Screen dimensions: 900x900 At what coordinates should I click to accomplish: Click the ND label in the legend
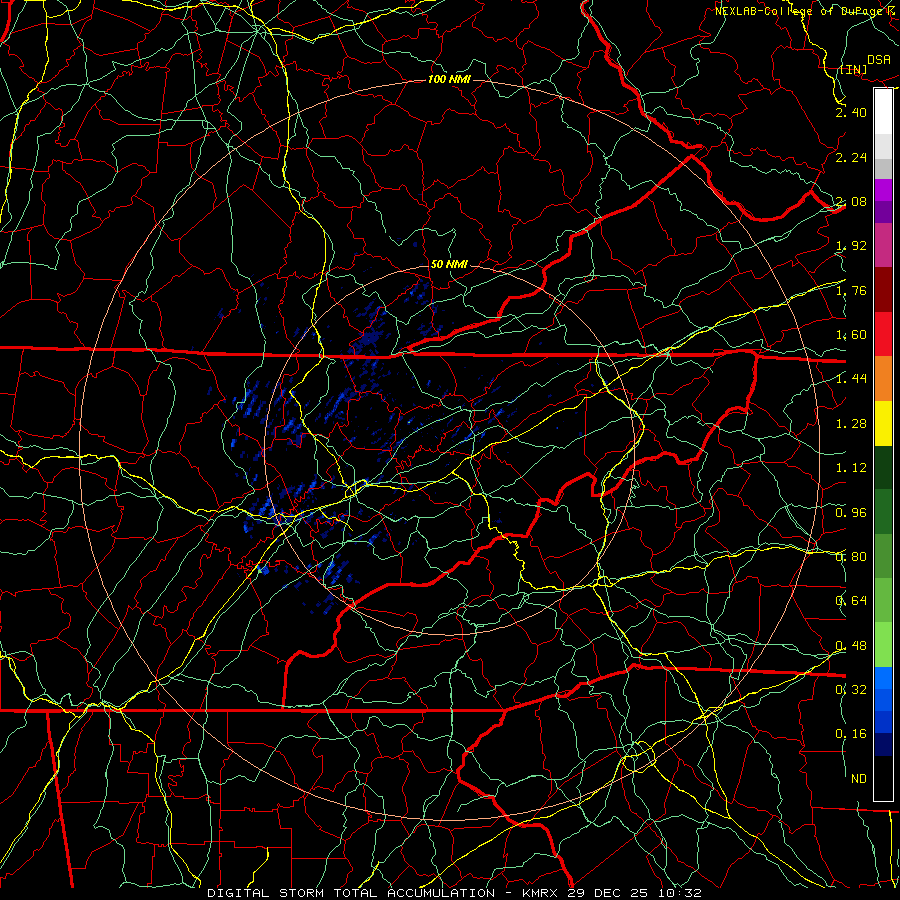859,778
